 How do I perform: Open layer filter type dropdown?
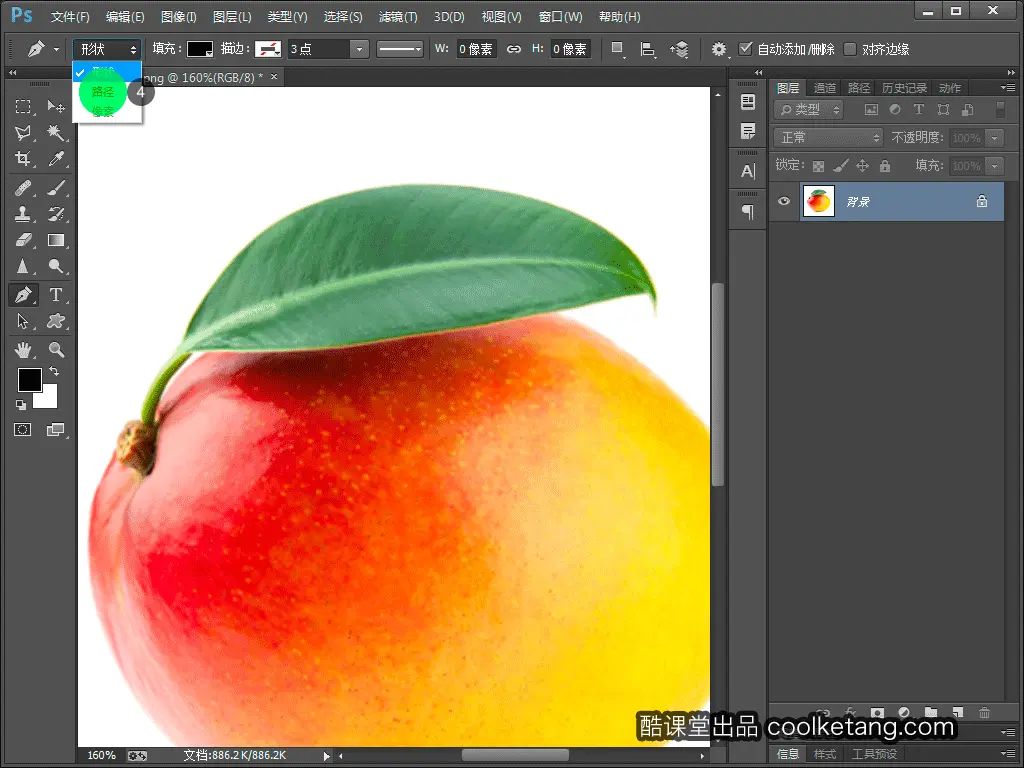(808, 110)
